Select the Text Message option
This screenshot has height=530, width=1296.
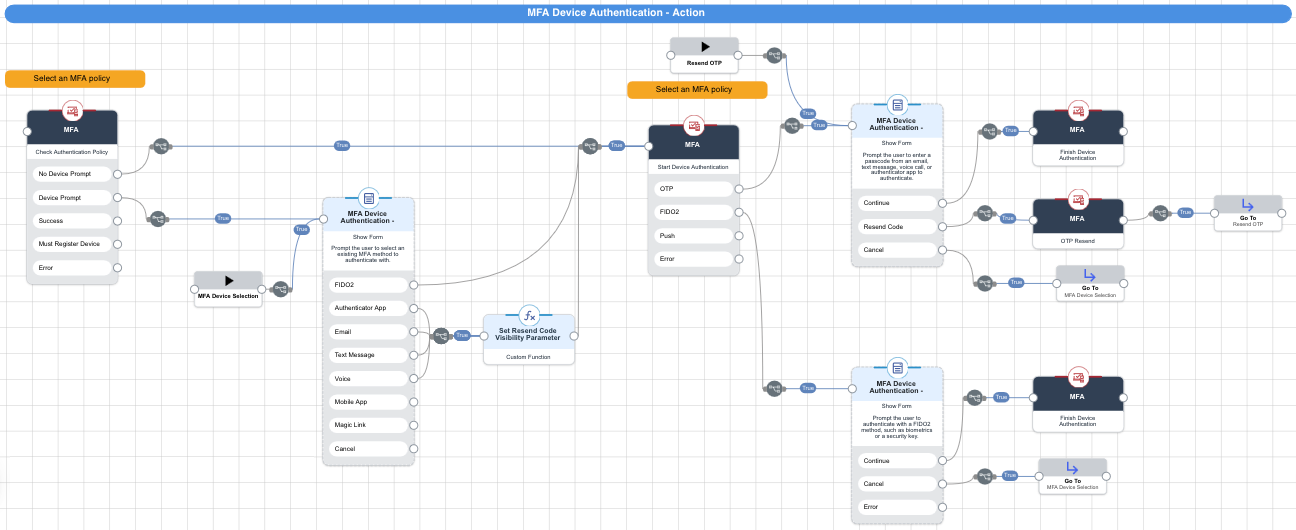tap(369, 355)
